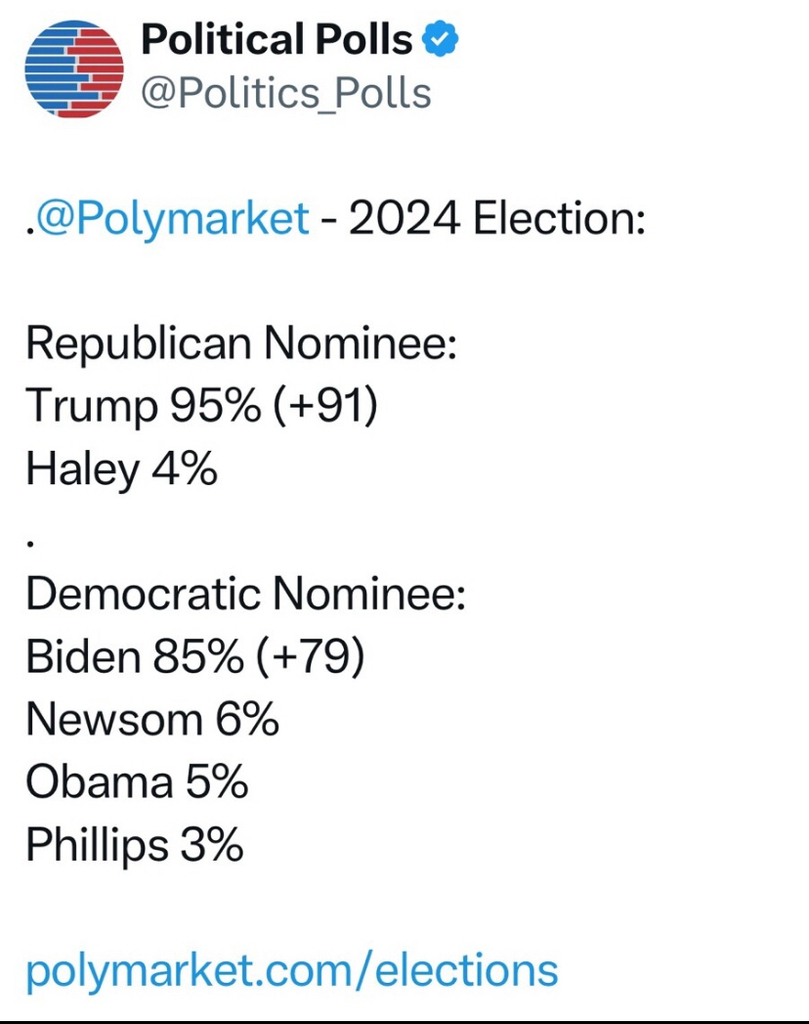Click the "Obama 5%" line
Screen dimensions: 809x1024
point(136,783)
